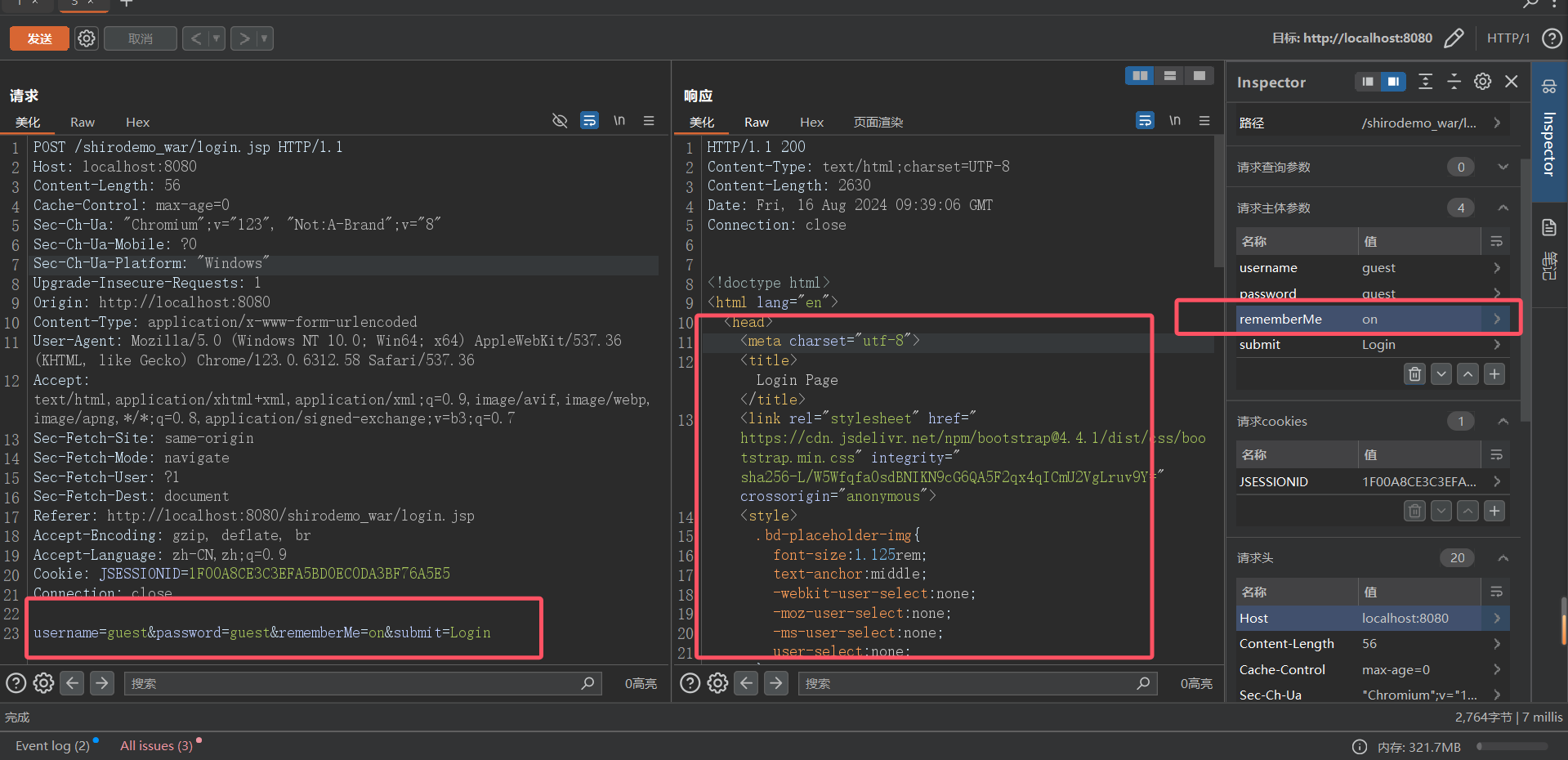
Task: Open submit parameter details arrow
Action: tap(1497, 345)
